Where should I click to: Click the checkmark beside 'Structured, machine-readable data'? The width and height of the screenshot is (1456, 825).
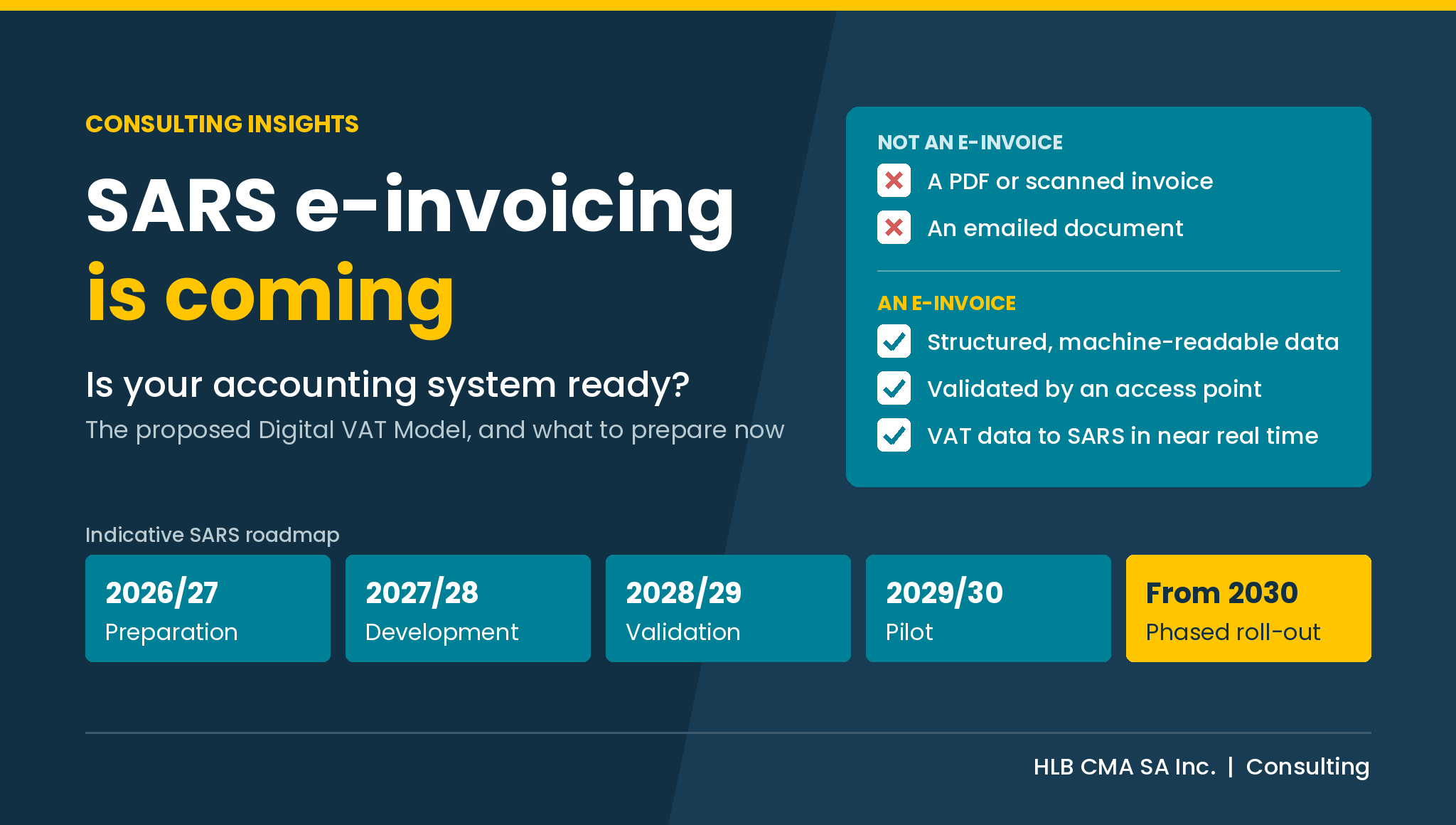click(x=894, y=341)
